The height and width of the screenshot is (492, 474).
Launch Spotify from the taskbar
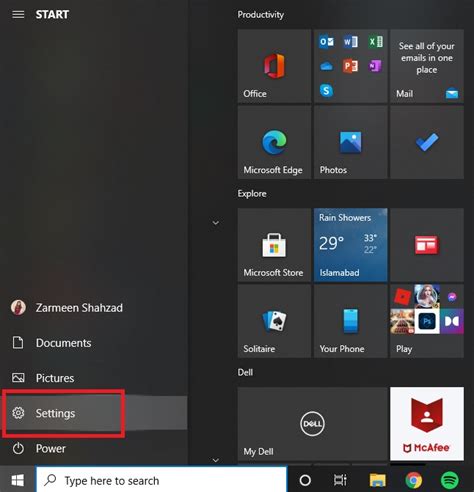click(x=450, y=480)
